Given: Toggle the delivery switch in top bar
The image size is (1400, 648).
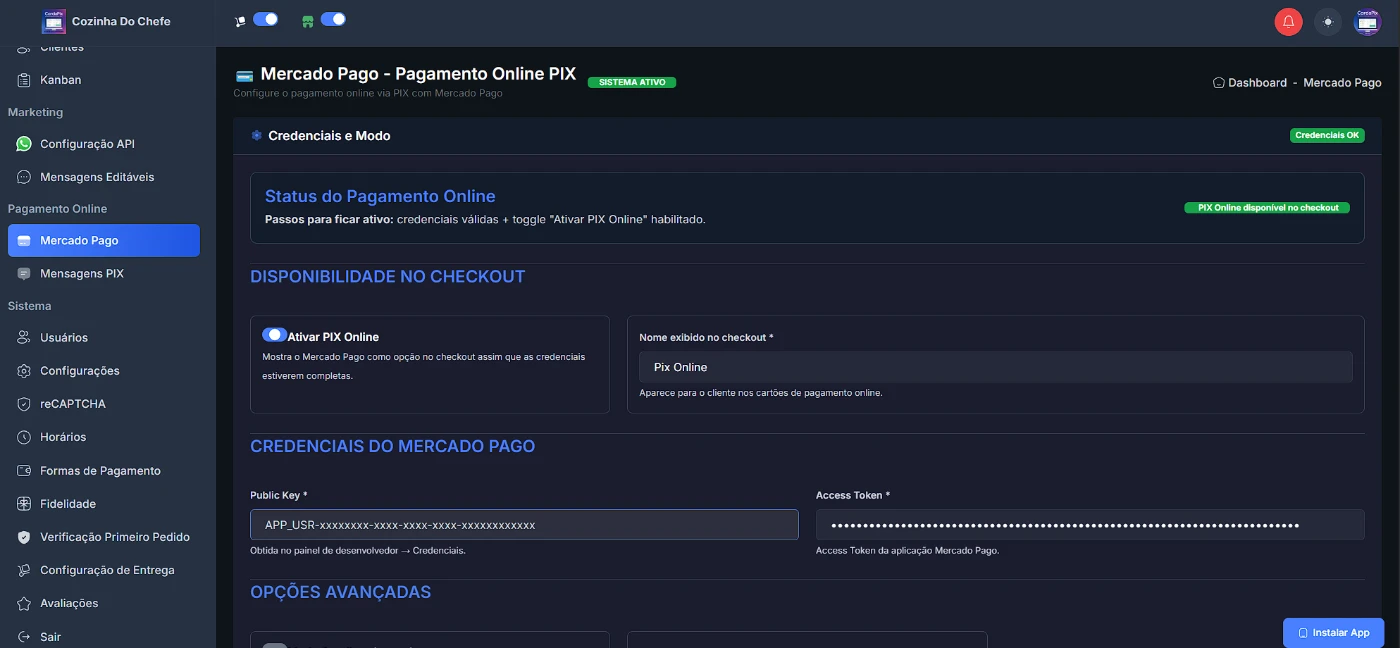Looking at the screenshot, I should (265, 19).
